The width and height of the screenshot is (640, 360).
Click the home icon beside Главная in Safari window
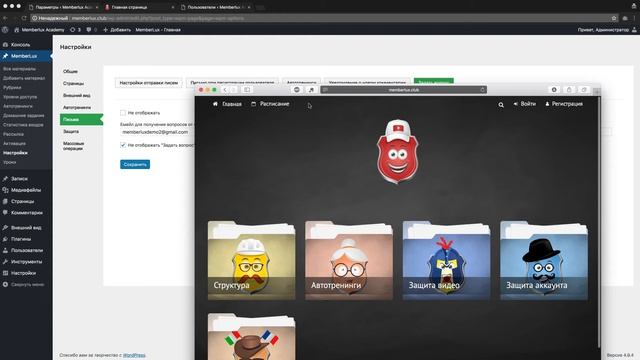pyautogui.click(x=215, y=104)
